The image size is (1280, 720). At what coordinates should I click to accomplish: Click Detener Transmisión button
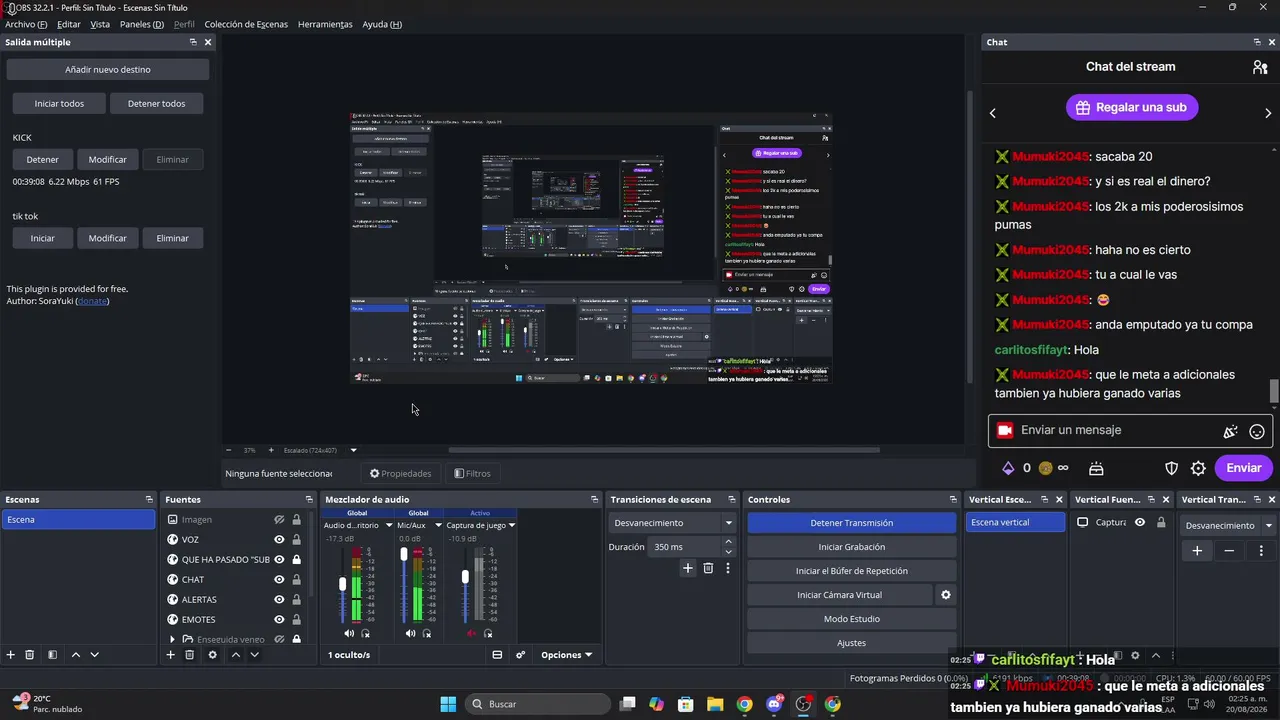(x=852, y=523)
